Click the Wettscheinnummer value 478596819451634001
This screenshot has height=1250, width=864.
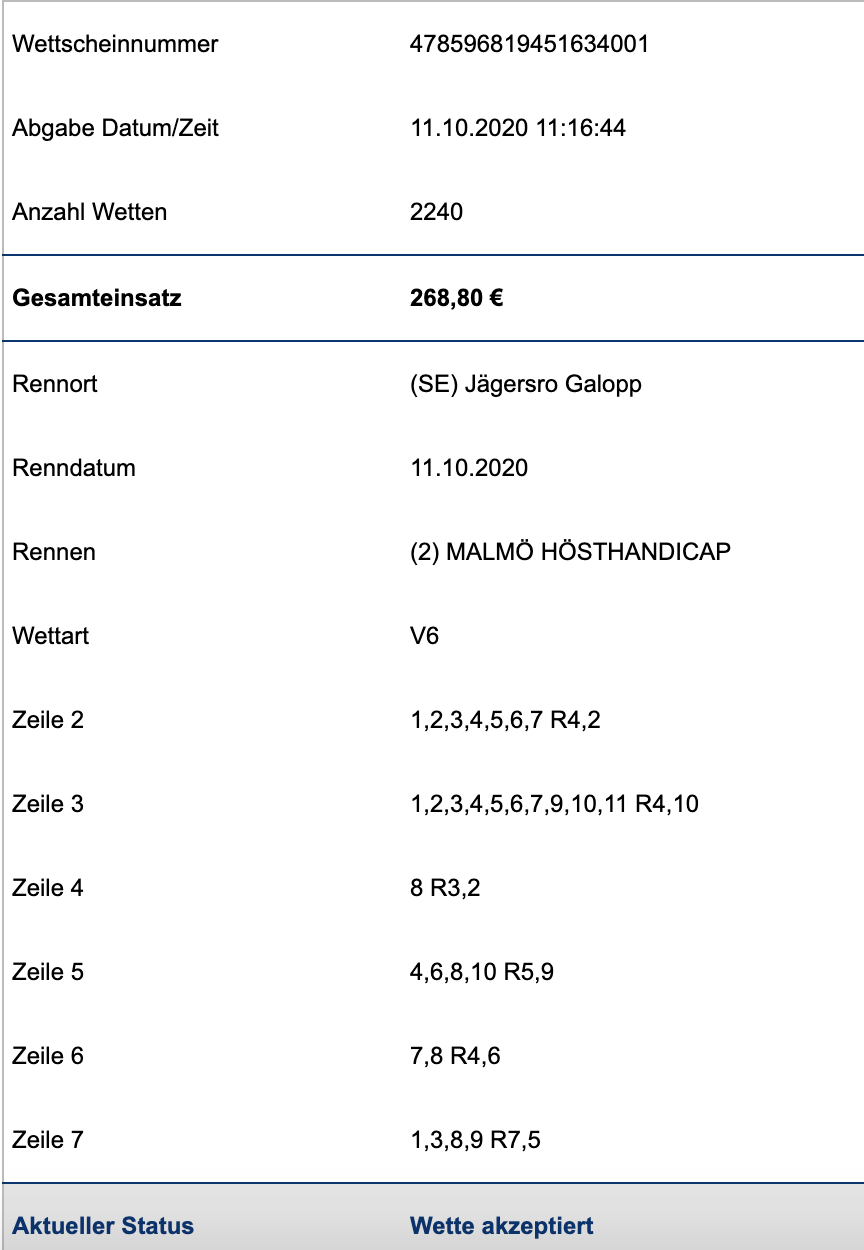(529, 44)
